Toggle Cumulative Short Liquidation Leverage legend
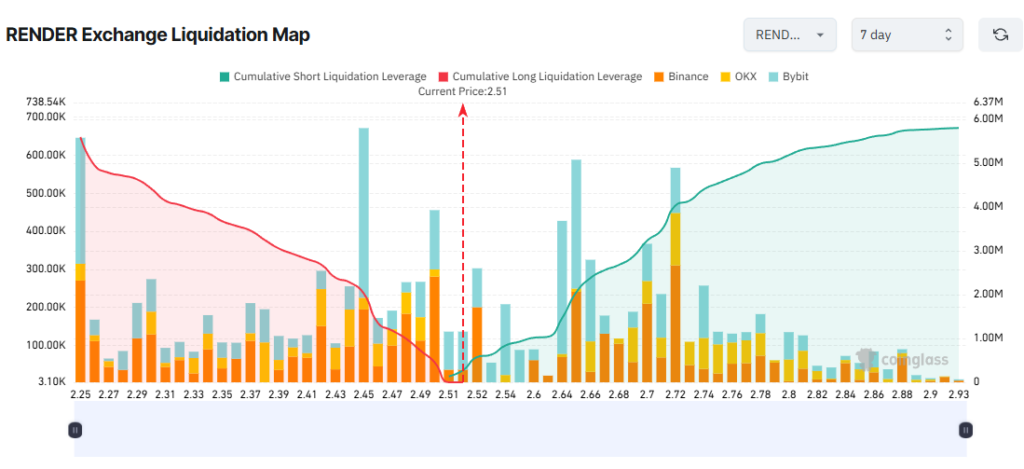The height and width of the screenshot is (469, 1024). 323,76
